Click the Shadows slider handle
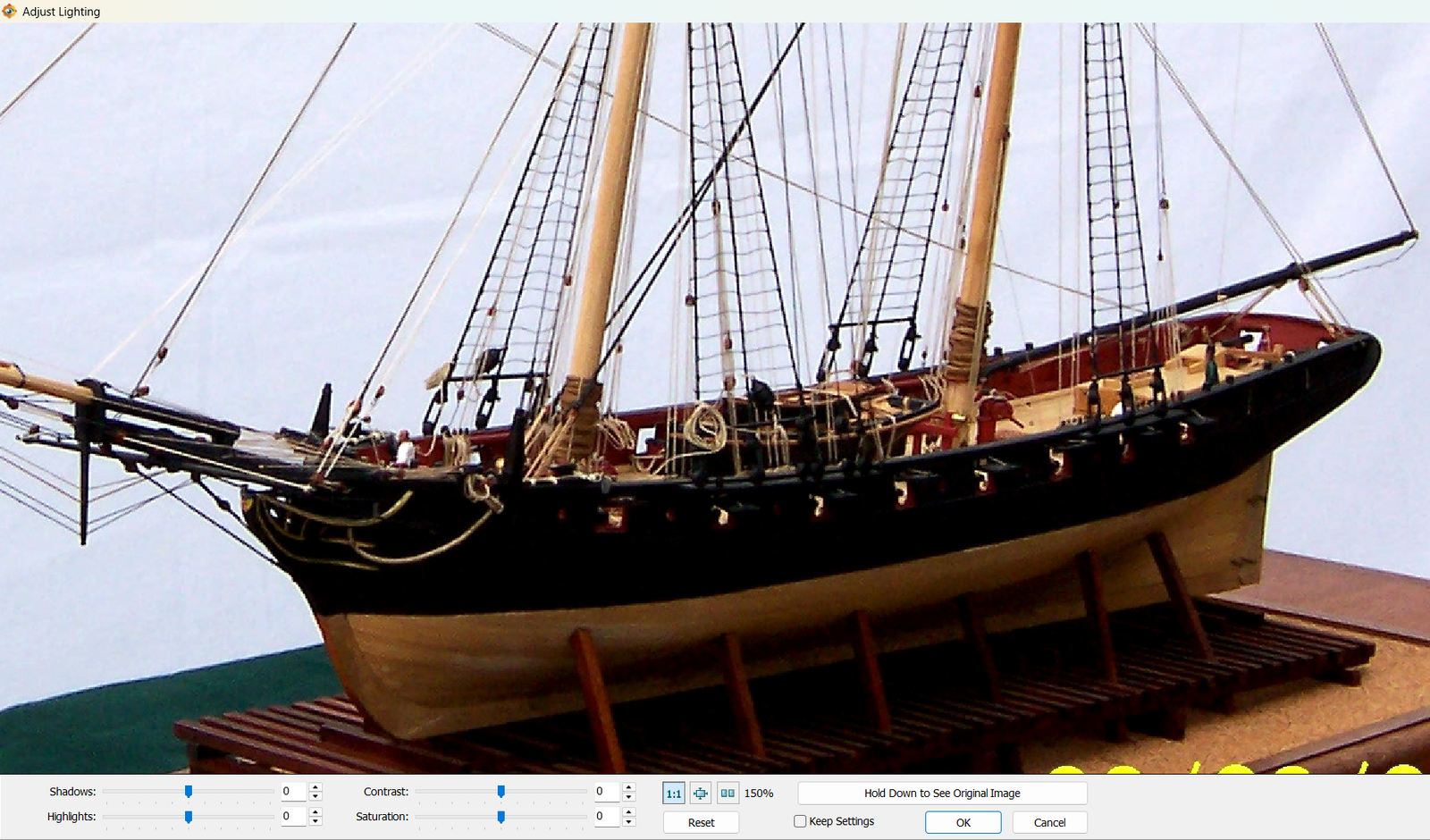Screen dimensions: 1430x840 click(189, 792)
